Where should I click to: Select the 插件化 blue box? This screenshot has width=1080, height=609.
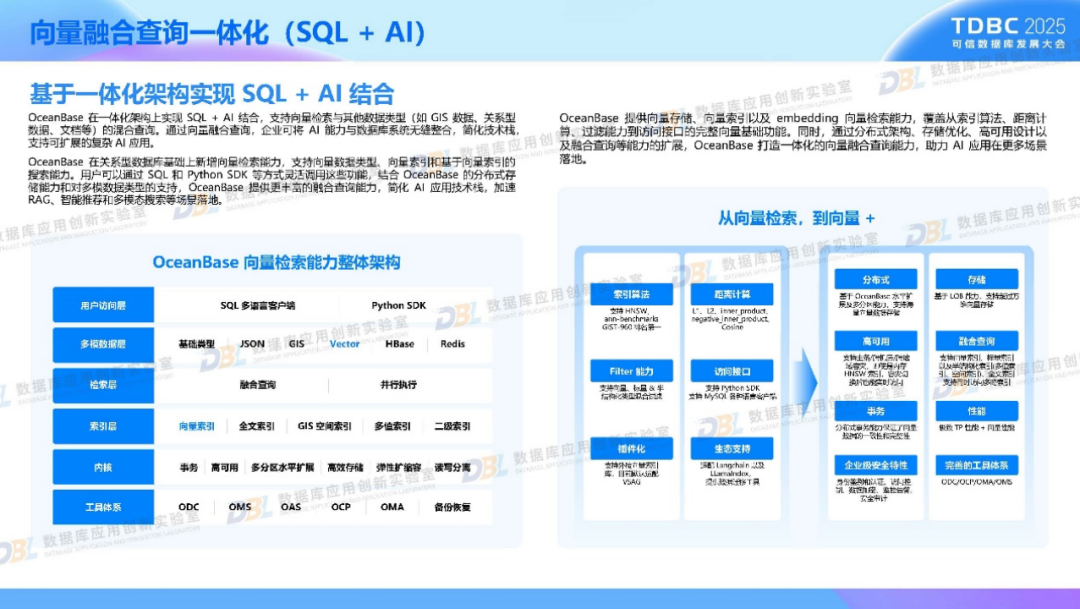click(632, 448)
